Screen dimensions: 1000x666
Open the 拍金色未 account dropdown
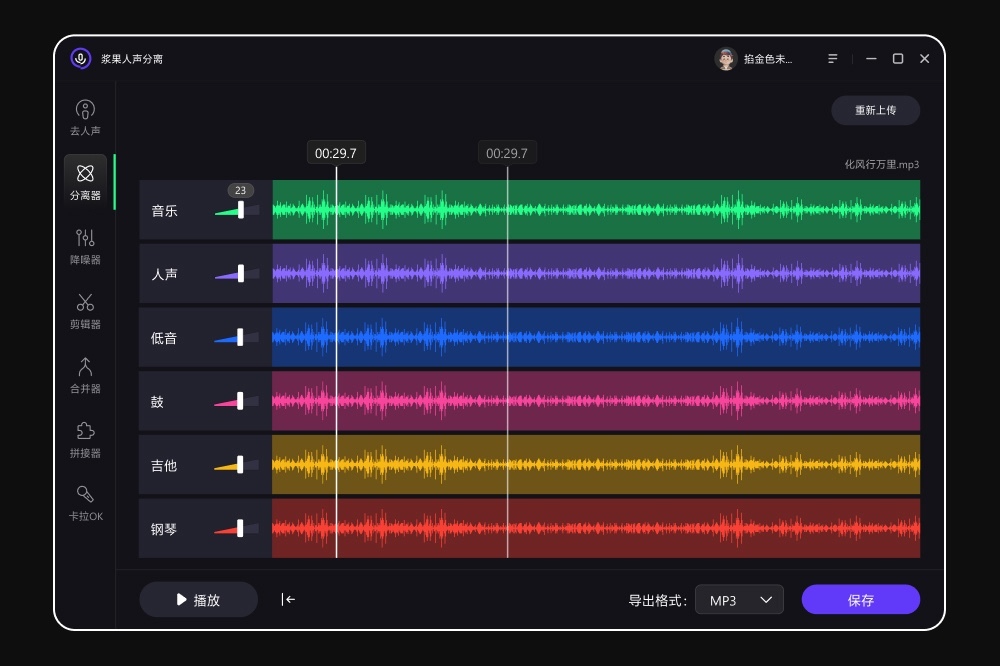pyautogui.click(x=755, y=59)
